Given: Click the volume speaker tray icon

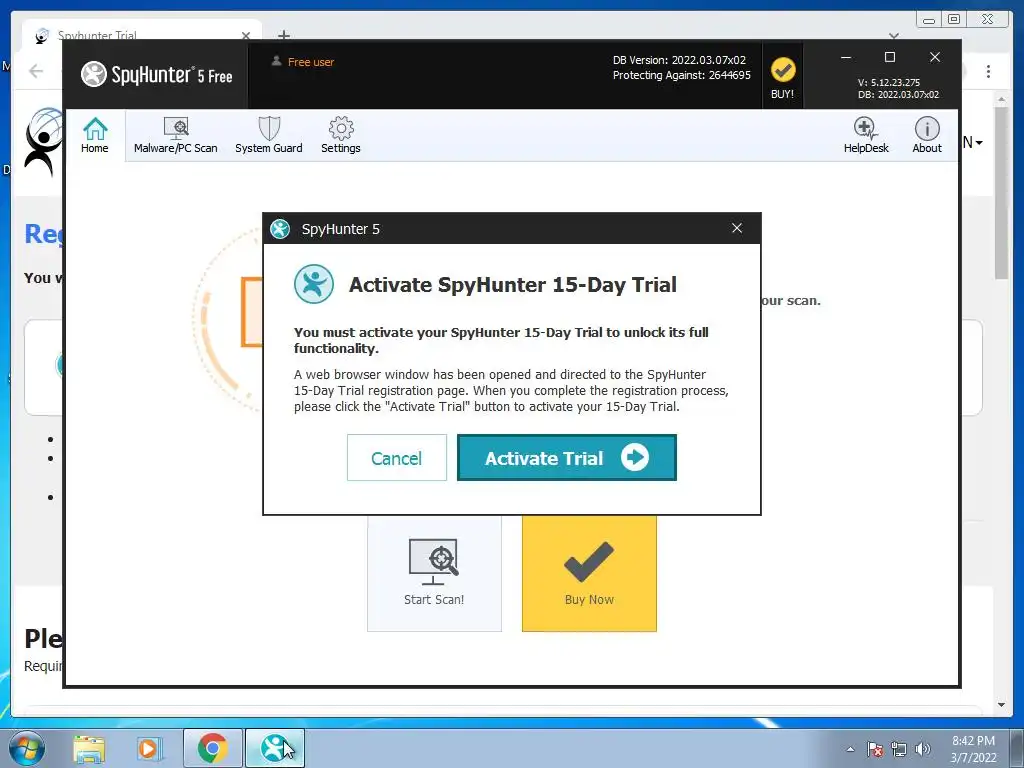Looking at the screenshot, I should coord(922,749).
